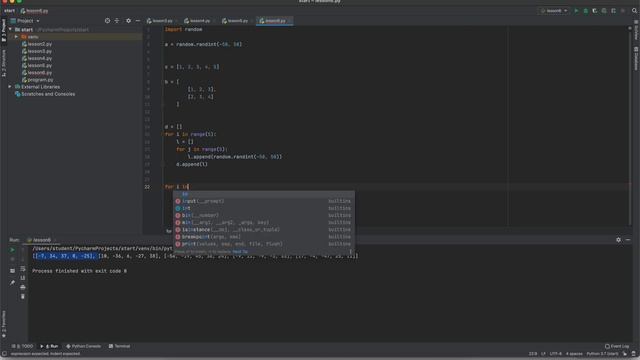This screenshot has width=640, height=360.
Task: Click 'Process finished with exit code 0' text
Action: [80, 271]
